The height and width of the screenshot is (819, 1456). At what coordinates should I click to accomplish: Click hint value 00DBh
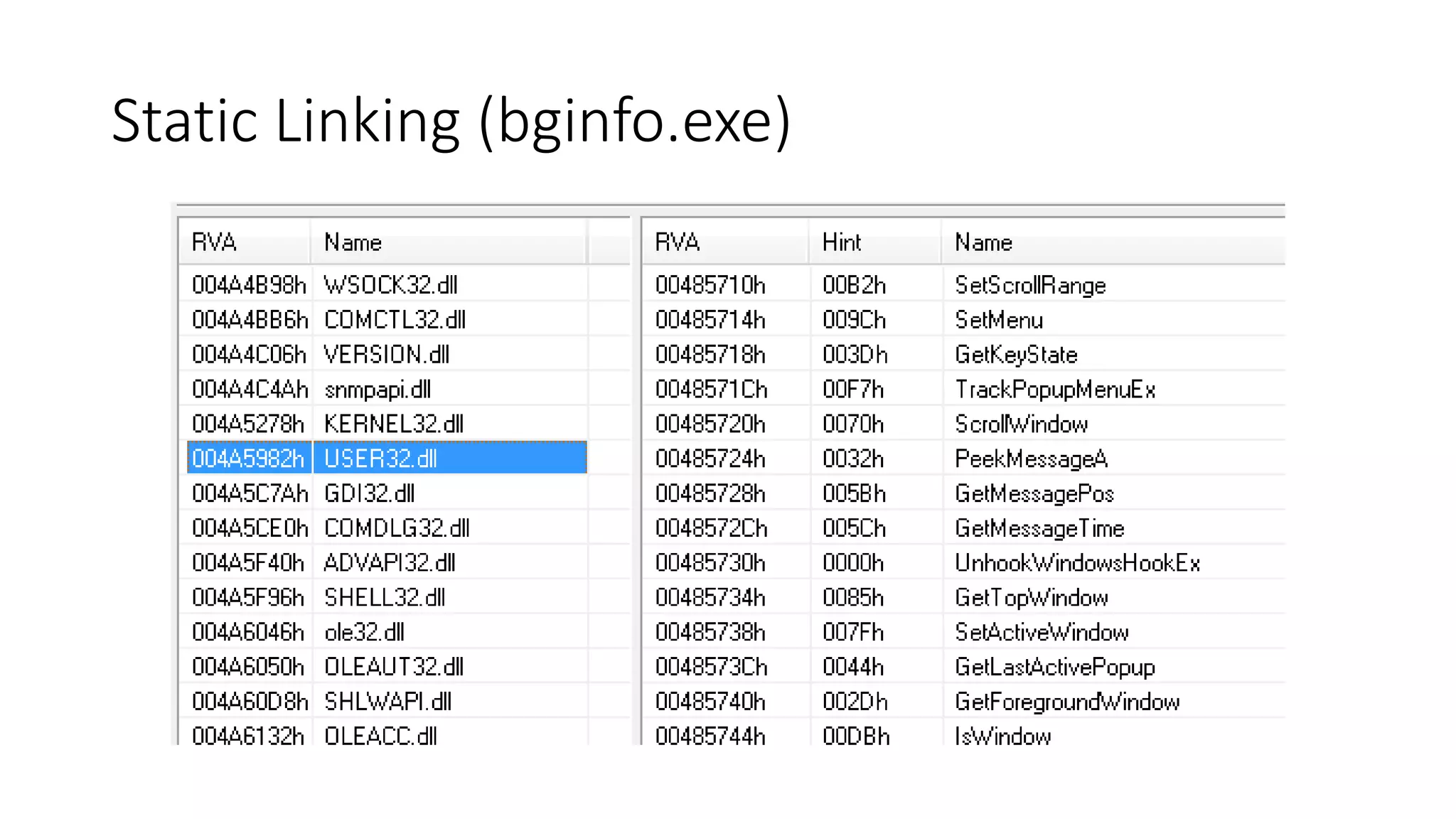856,736
